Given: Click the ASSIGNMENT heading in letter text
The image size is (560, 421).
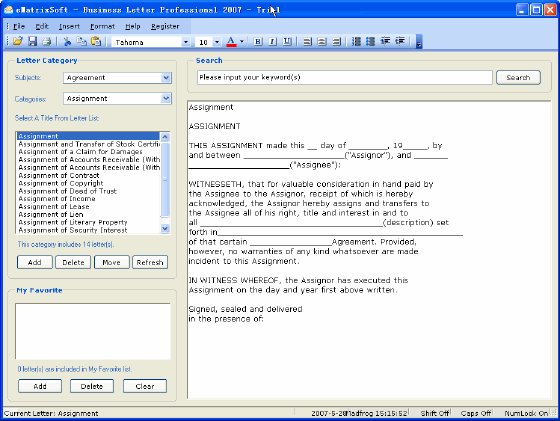Looking at the screenshot, I should [214, 126].
